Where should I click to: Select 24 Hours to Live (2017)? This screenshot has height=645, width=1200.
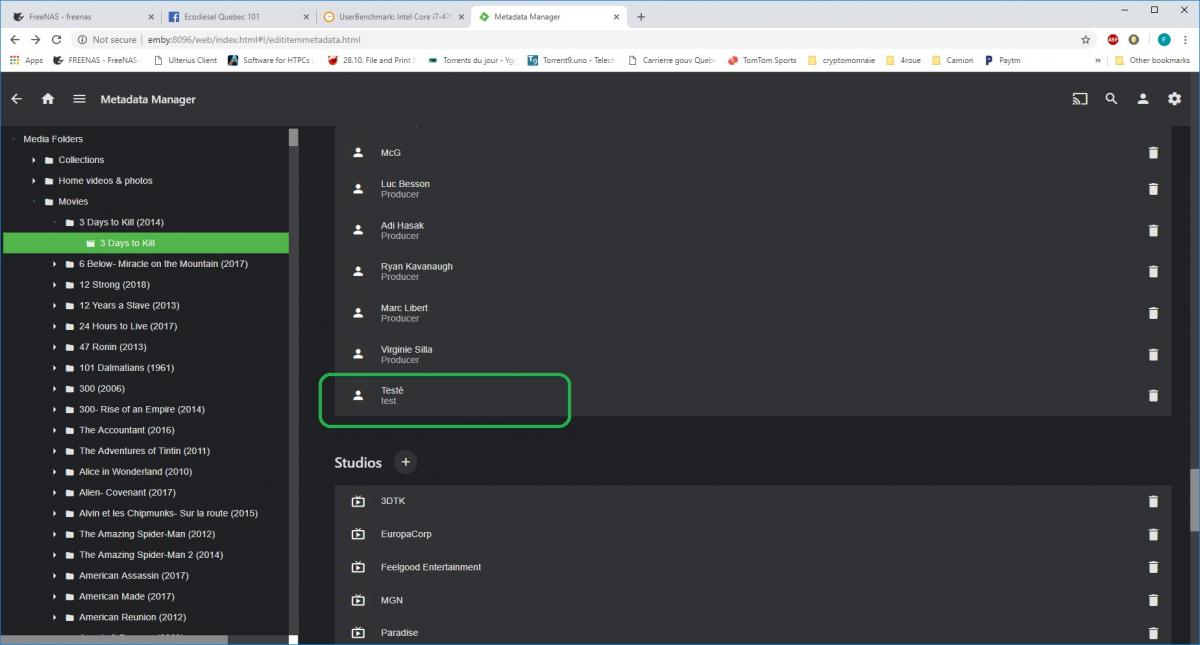128,326
